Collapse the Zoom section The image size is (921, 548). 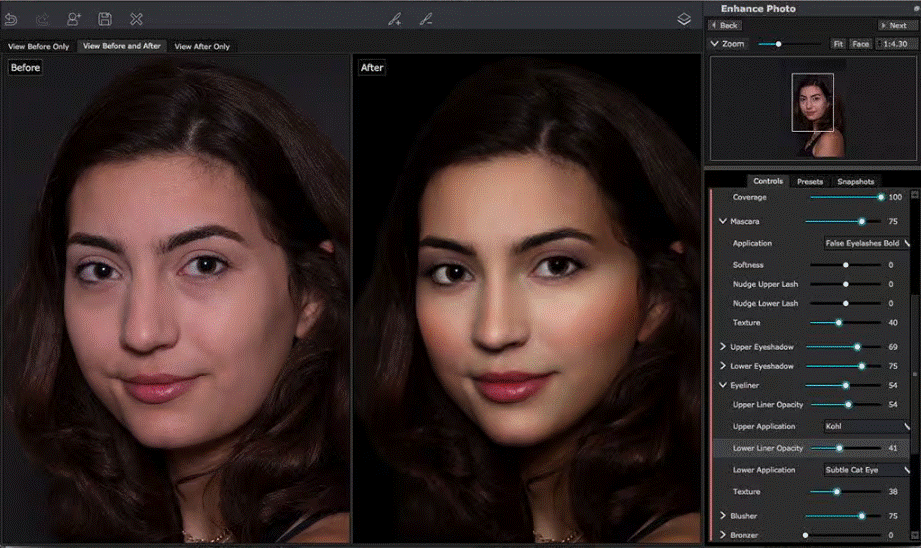pyautogui.click(x=714, y=44)
